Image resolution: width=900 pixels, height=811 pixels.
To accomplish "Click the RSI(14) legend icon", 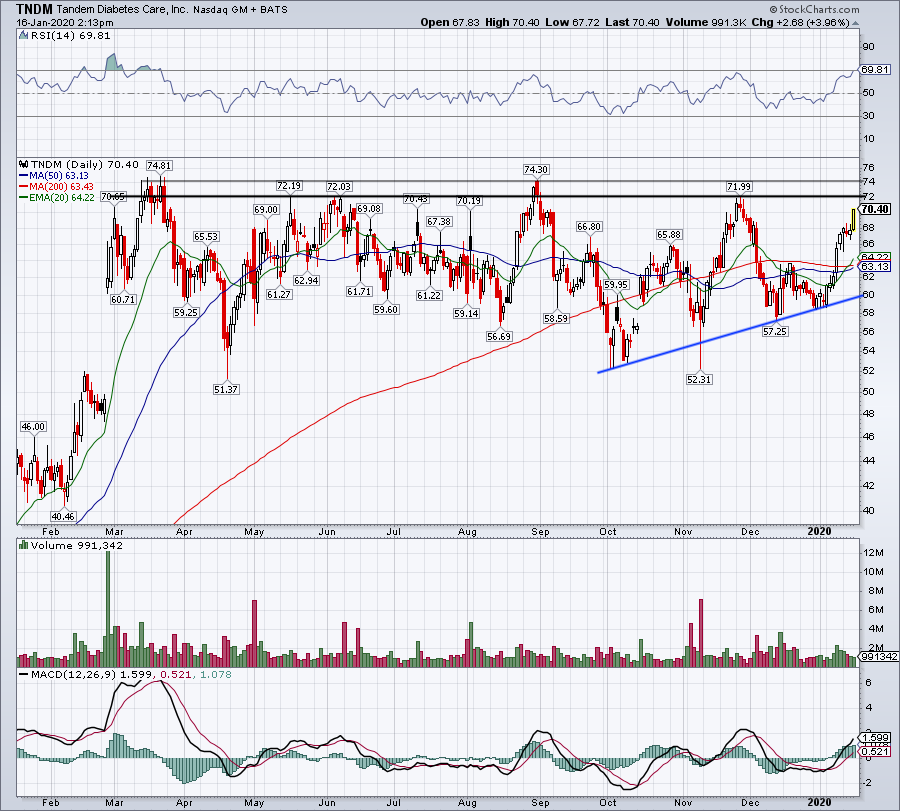I will tap(23, 36).
